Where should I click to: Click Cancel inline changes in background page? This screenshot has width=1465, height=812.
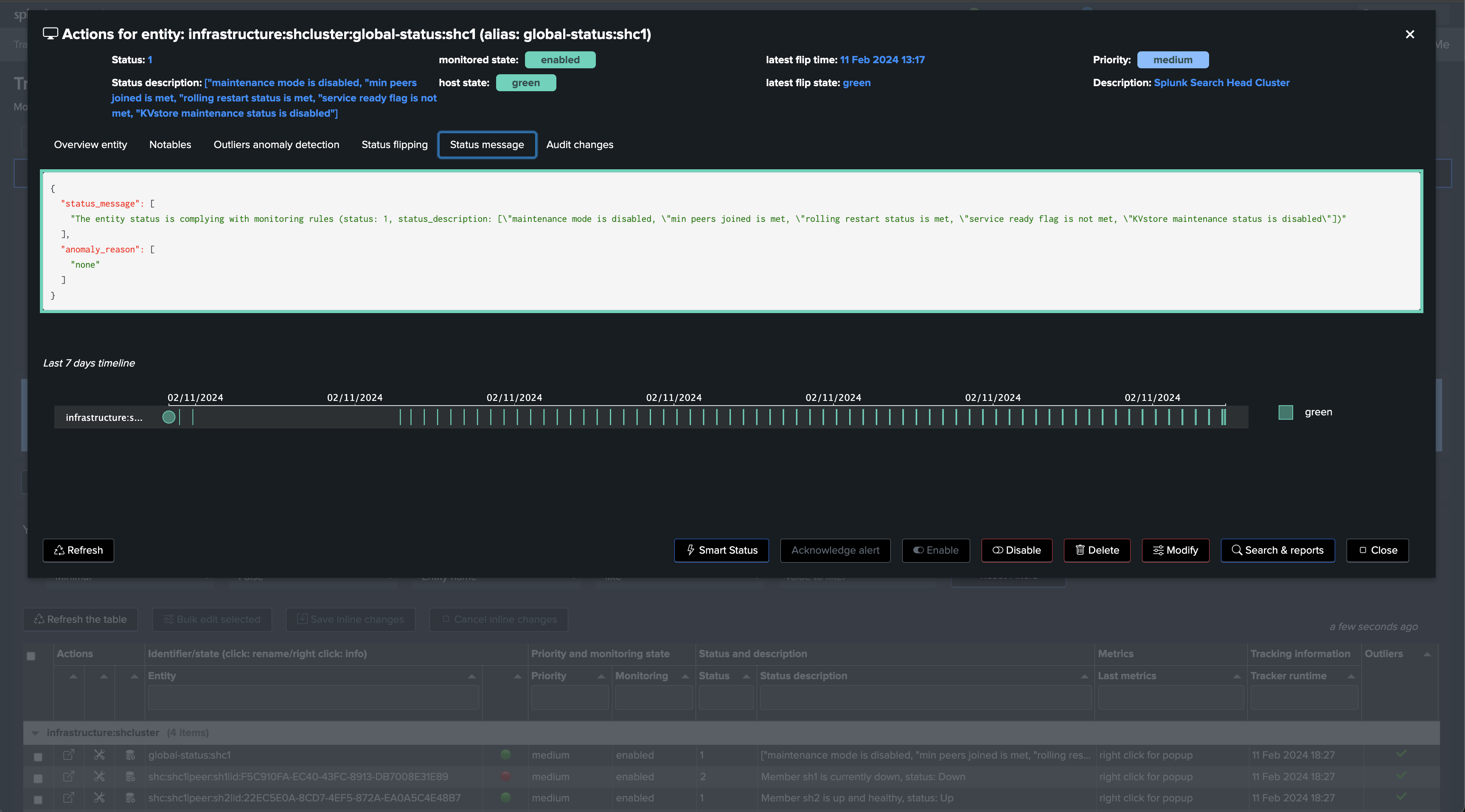[x=499, y=619]
